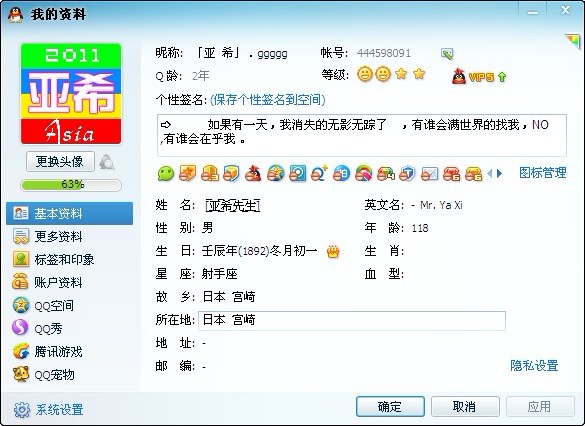
Task: Click 保存个性签名到空间 link
Action: click(x=268, y=100)
